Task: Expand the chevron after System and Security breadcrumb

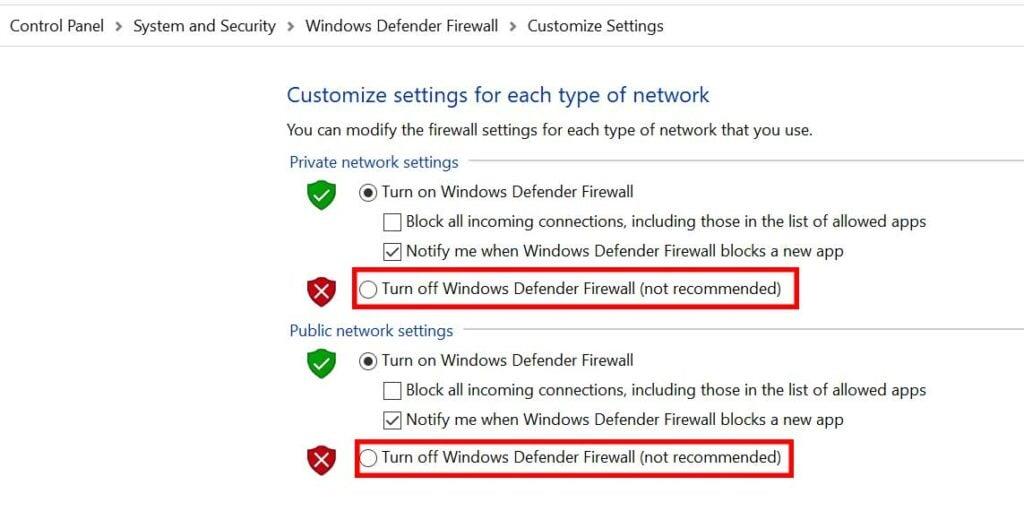Action: 290,27
